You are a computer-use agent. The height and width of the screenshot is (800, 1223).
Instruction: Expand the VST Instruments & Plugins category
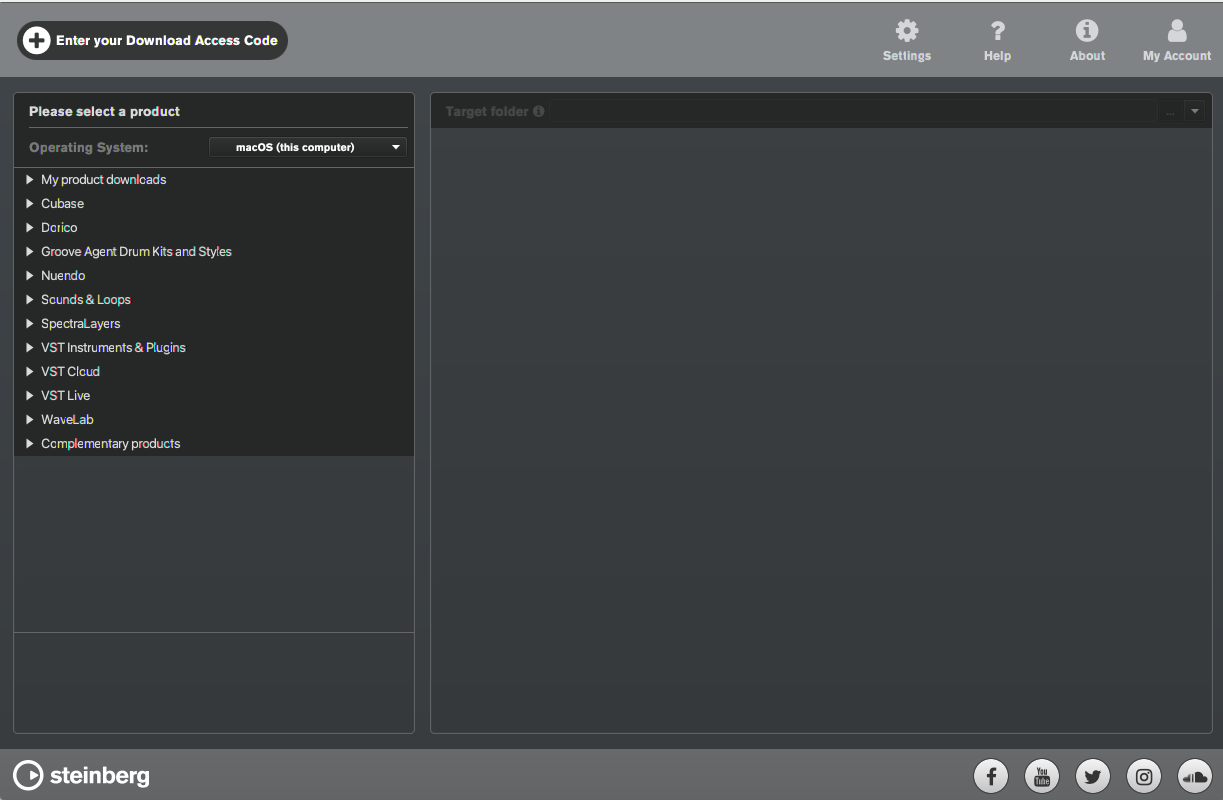[30, 348]
